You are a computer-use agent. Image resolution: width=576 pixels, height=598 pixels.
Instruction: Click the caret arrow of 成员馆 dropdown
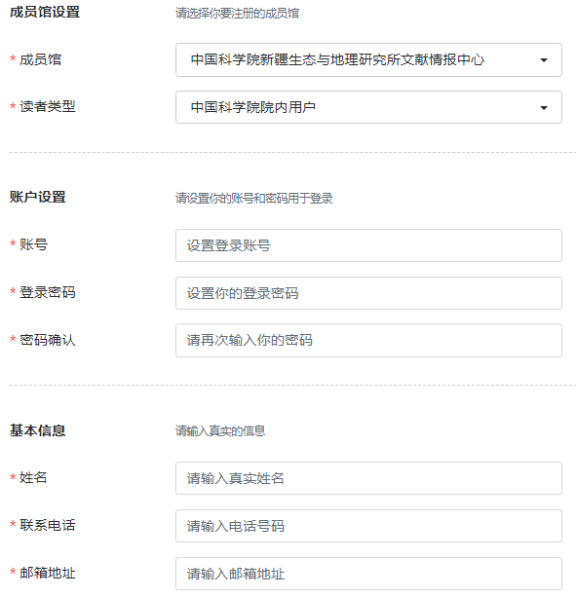coord(544,60)
